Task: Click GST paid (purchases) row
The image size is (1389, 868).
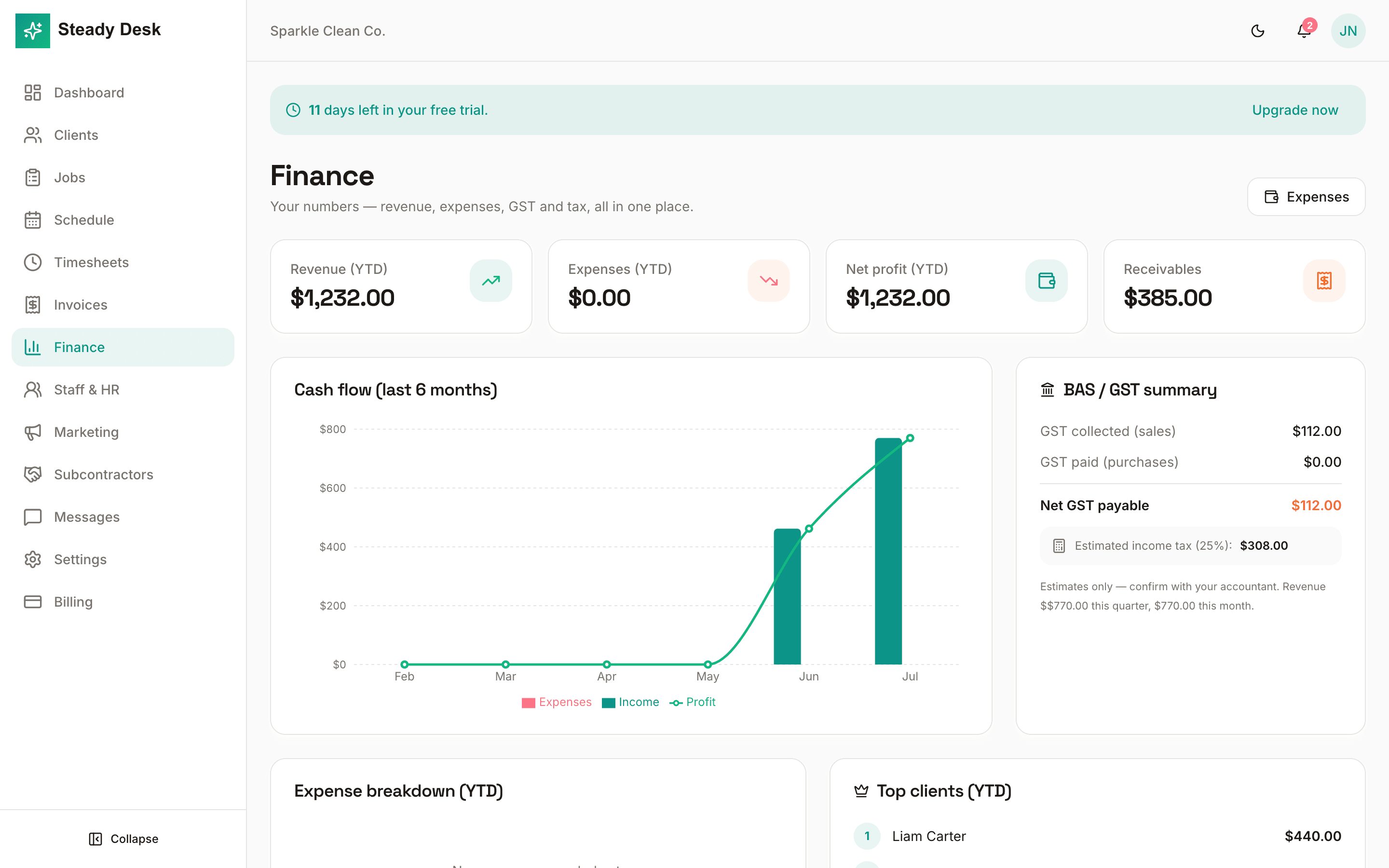Action: [x=1190, y=462]
